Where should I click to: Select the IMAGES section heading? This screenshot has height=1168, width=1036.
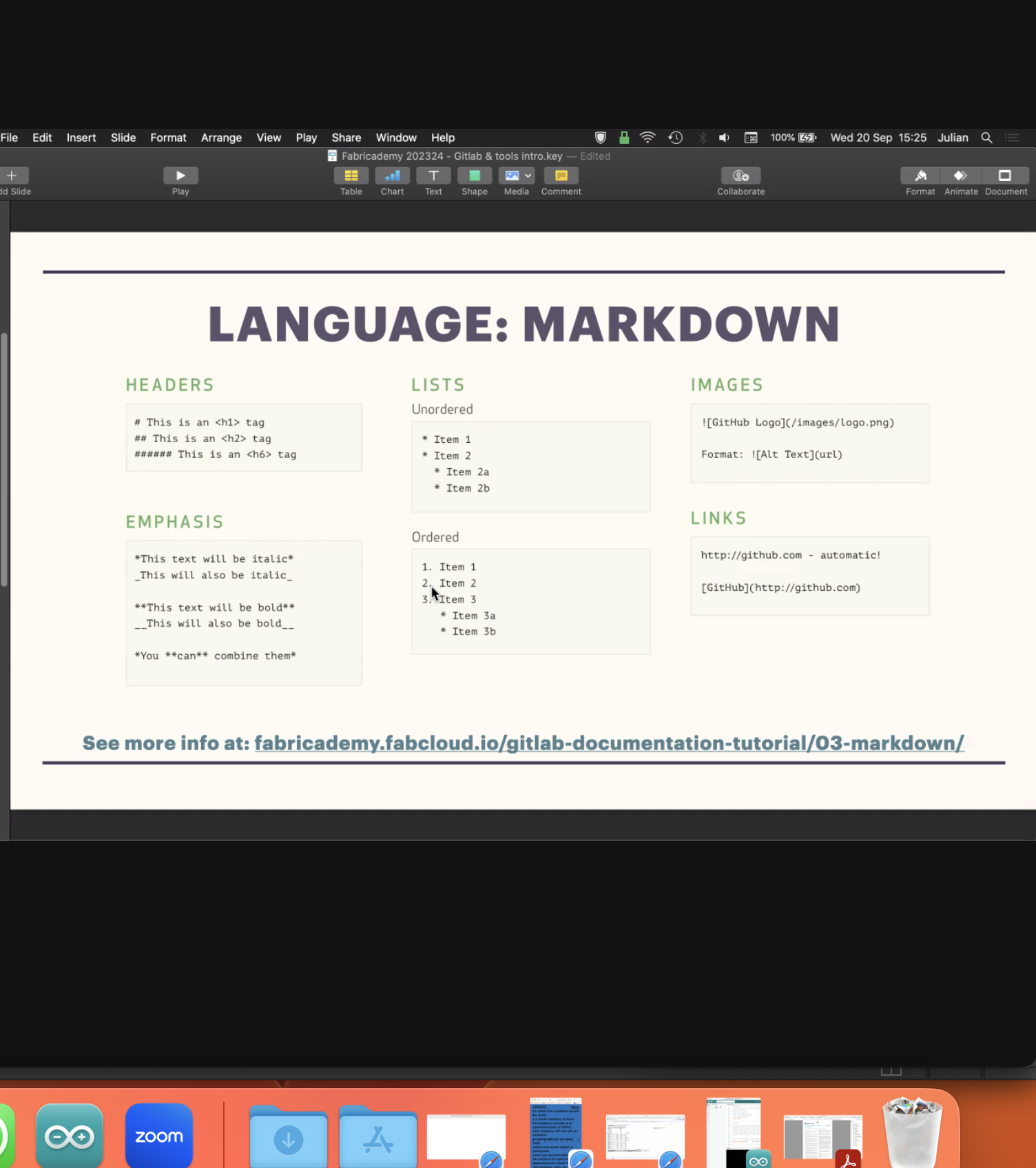pyautogui.click(x=727, y=385)
